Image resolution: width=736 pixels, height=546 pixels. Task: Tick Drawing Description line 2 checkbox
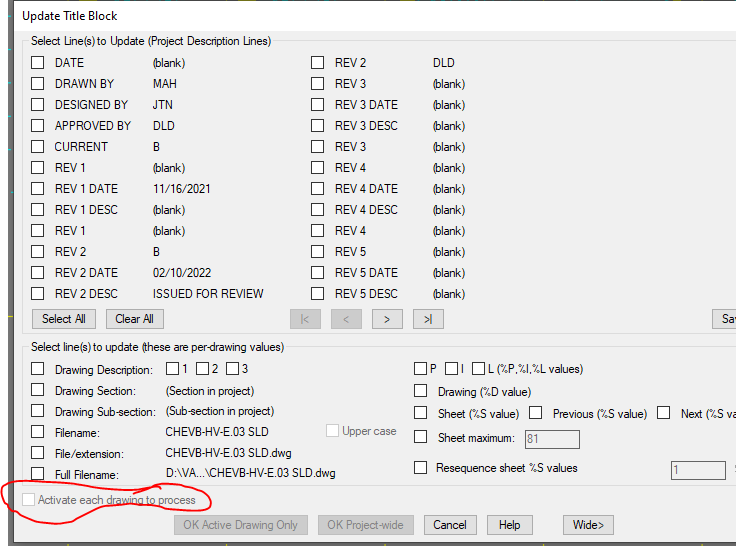[202, 369]
